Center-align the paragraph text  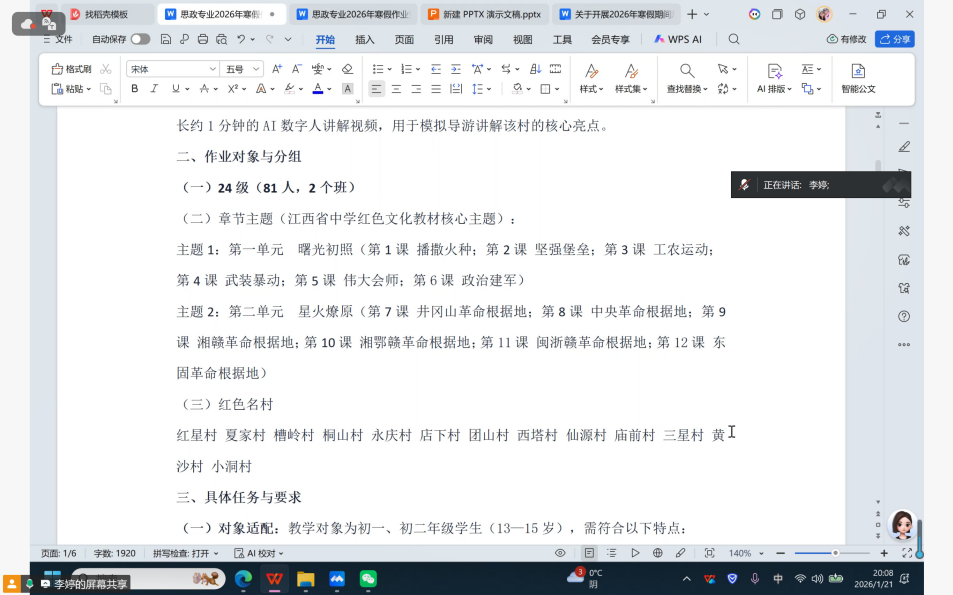pos(396,89)
